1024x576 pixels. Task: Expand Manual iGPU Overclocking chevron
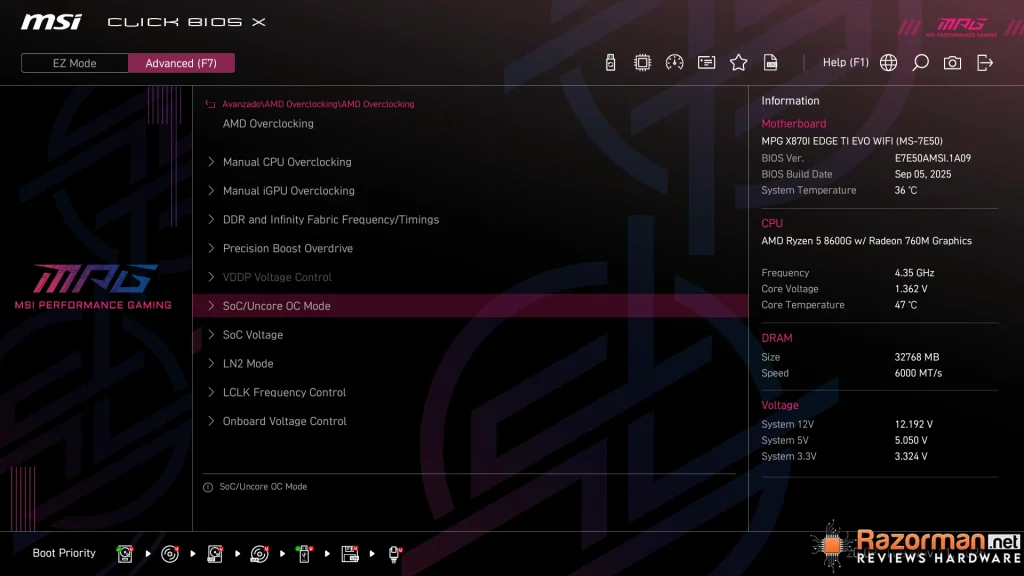click(211, 190)
